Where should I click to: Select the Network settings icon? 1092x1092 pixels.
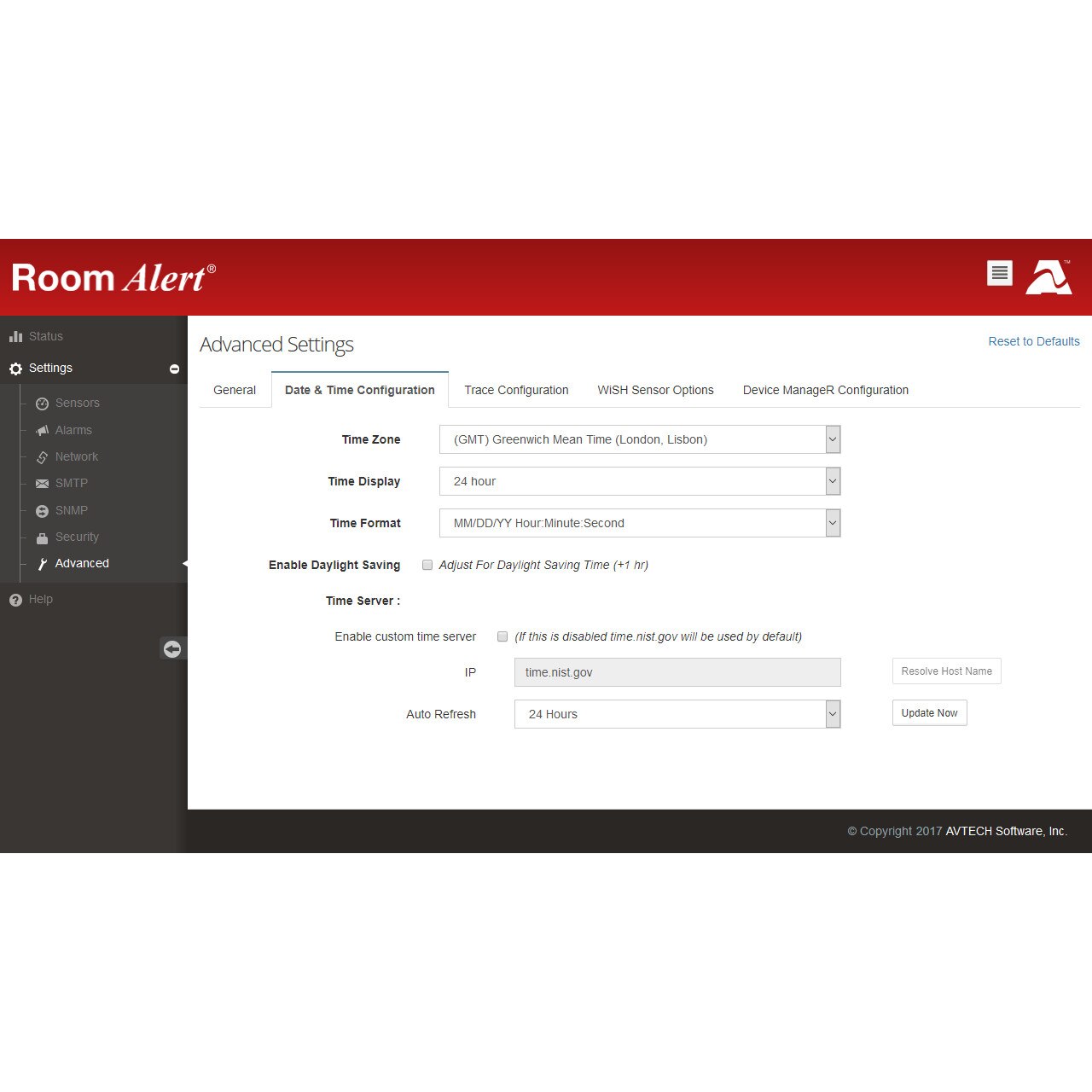[x=43, y=456]
